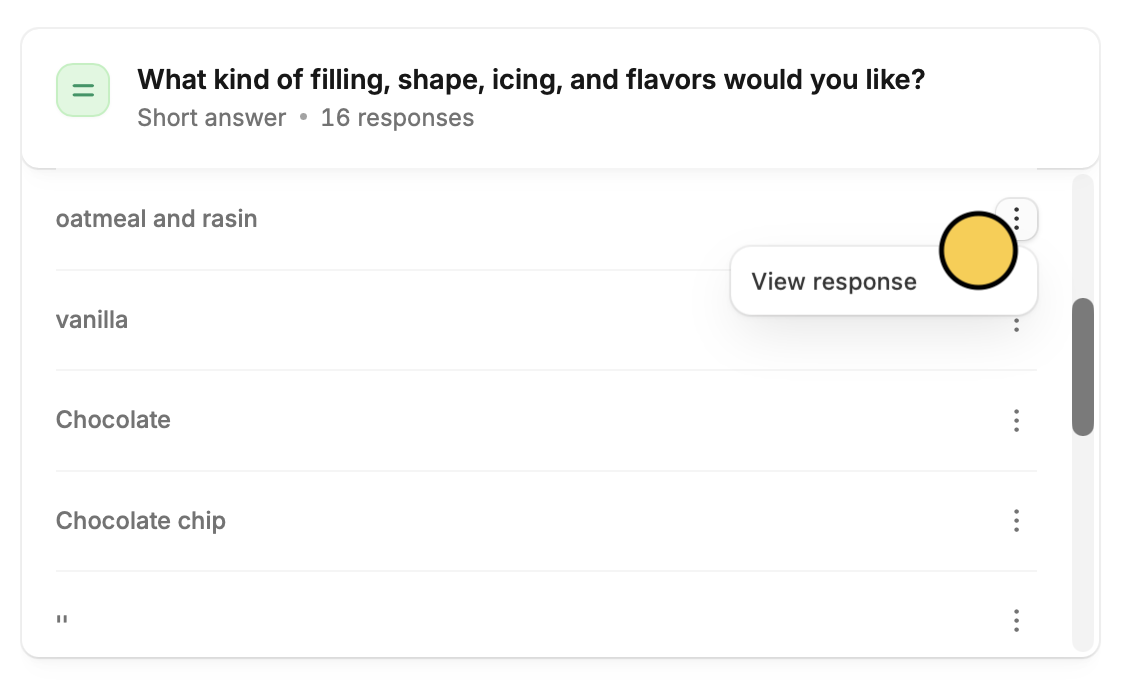Select the "vanilla" response row
This screenshot has width=1122, height=682.
point(92,320)
